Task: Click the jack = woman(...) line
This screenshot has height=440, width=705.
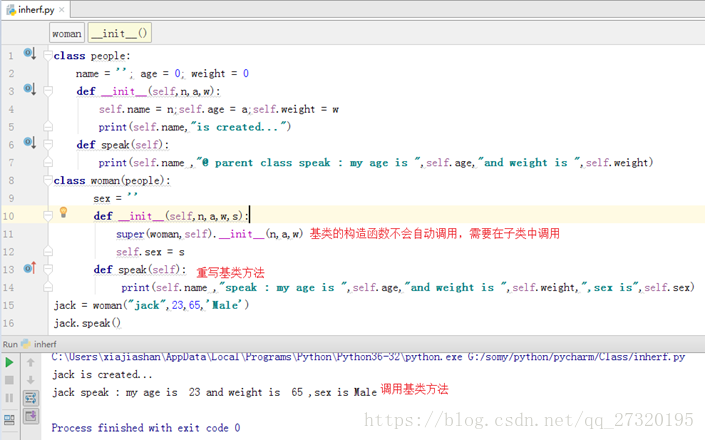Action: [151, 305]
